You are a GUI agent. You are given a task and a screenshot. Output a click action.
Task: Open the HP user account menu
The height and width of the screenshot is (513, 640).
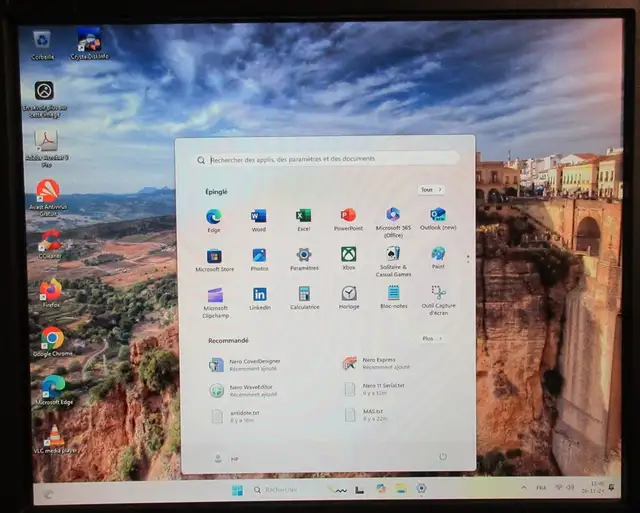pos(227,459)
